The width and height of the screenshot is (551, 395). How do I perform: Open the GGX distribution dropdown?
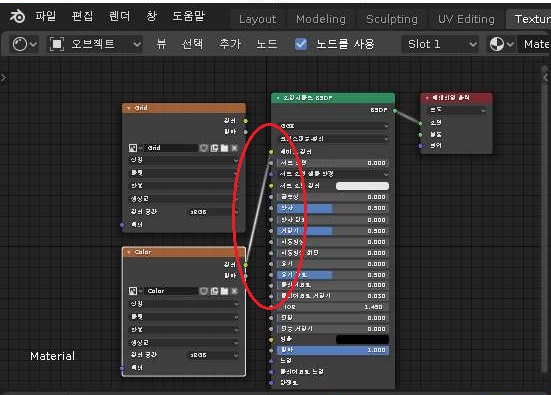point(334,126)
